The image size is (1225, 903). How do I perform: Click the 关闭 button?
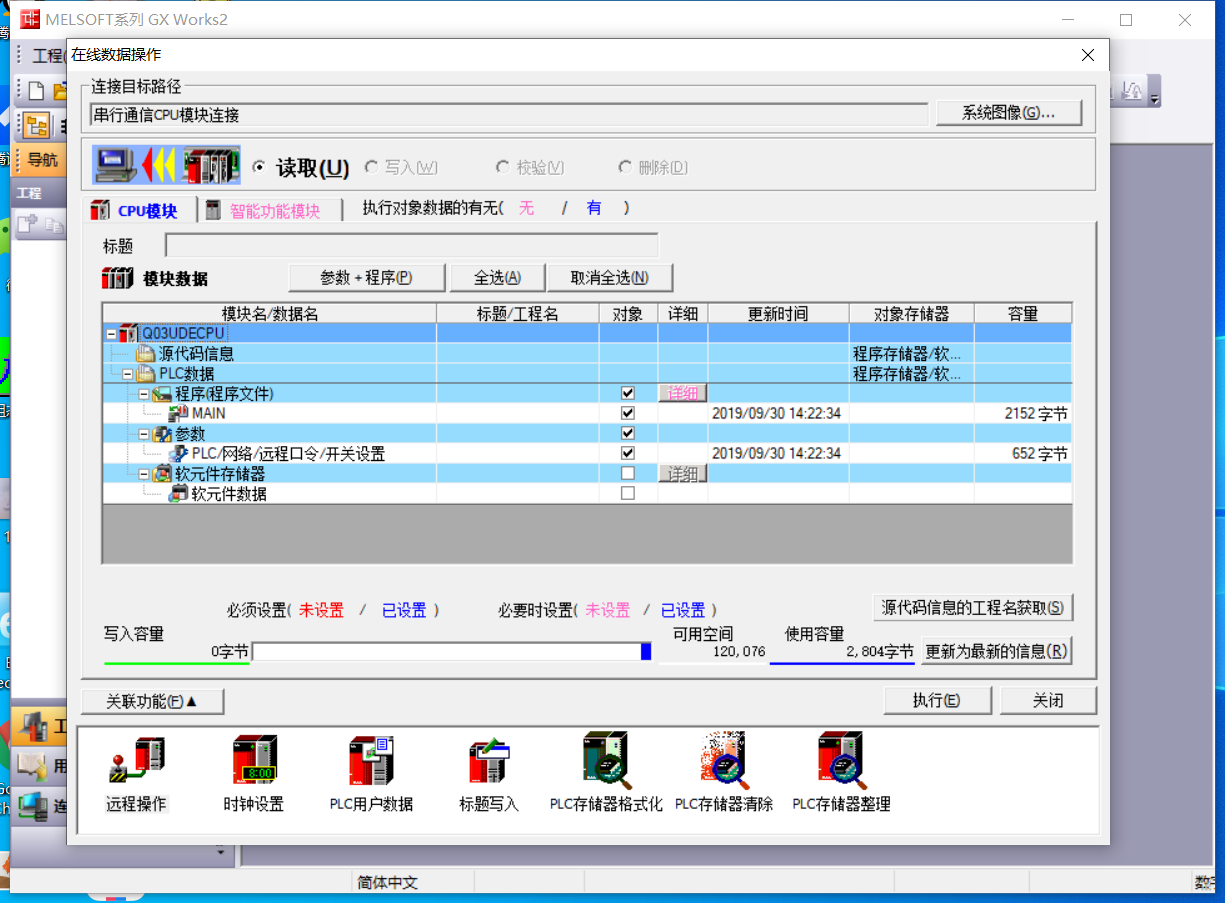(x=1048, y=701)
